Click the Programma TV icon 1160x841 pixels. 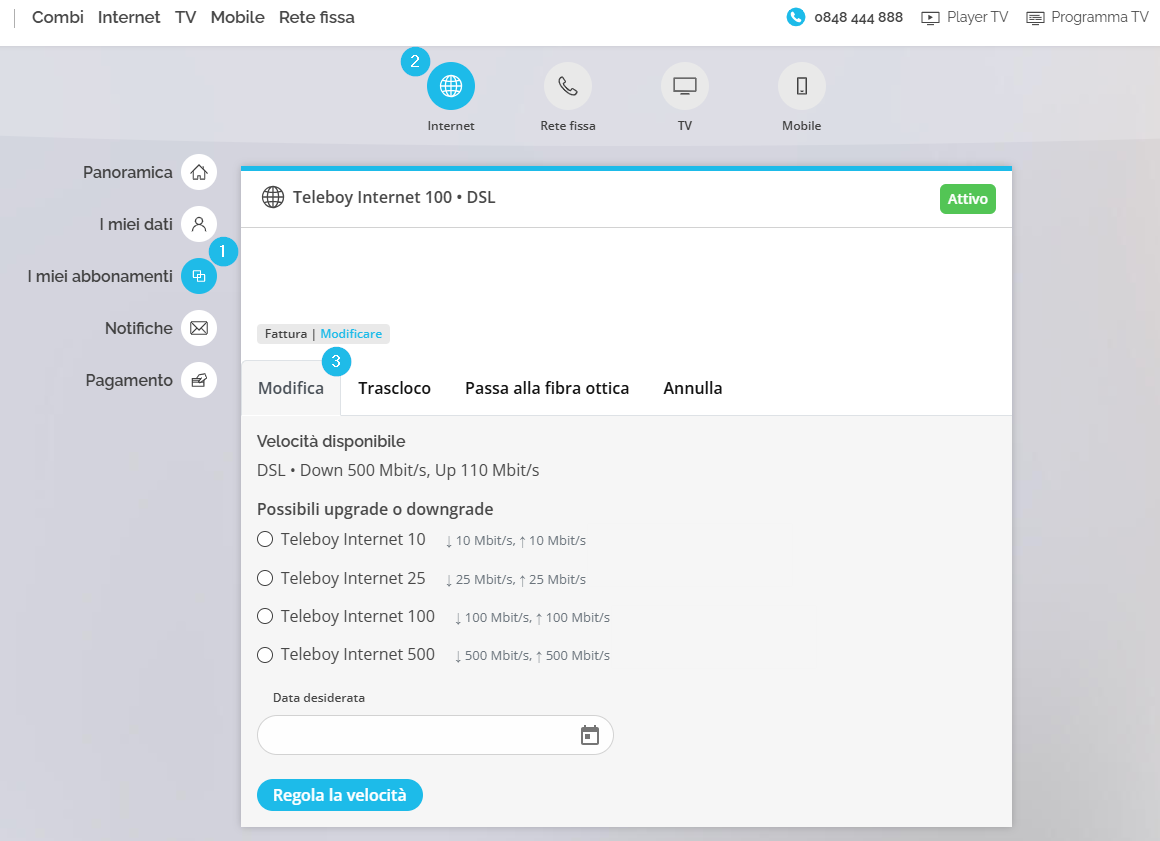tap(1035, 18)
